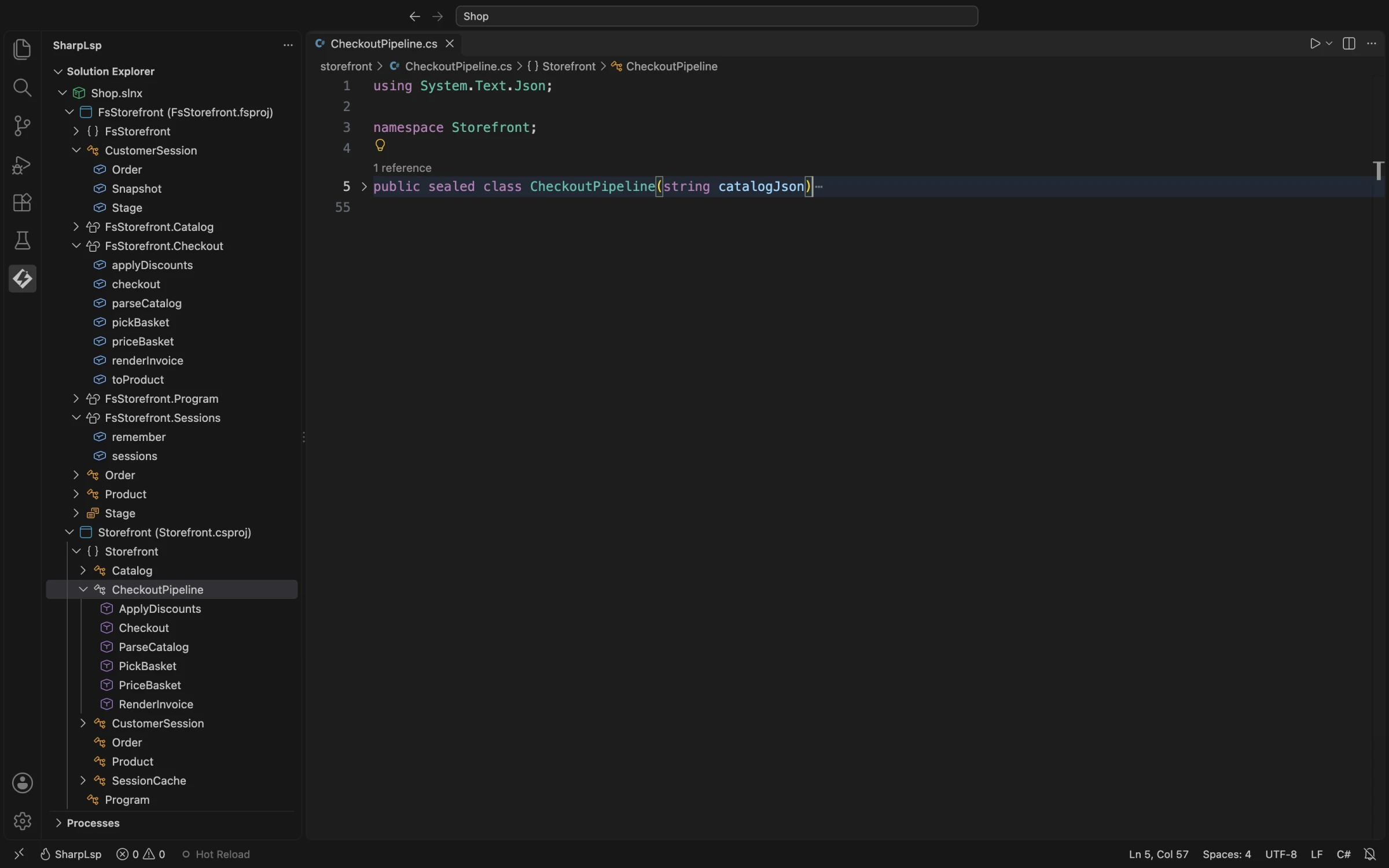Change the UTF-8 file encoding
Screen dimensions: 1389x868
(x=1281, y=854)
